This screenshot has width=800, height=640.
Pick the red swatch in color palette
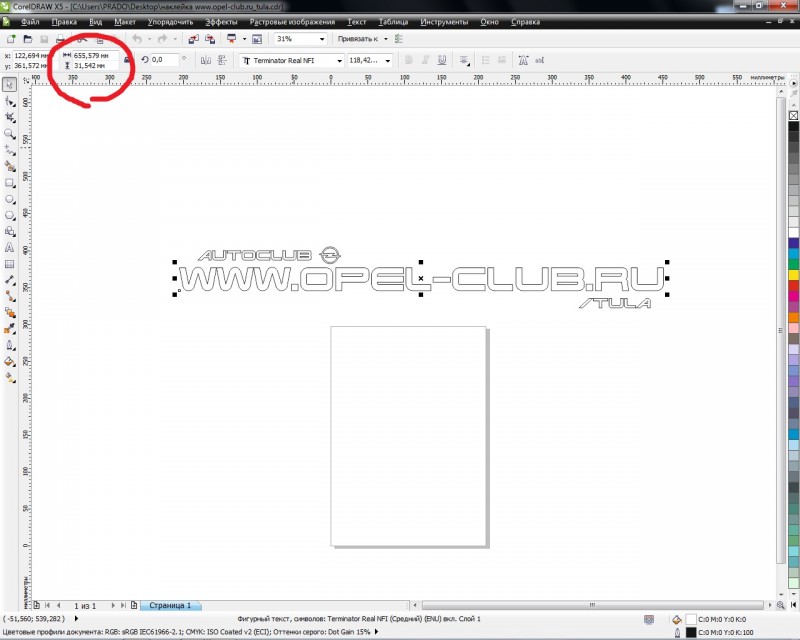793,287
